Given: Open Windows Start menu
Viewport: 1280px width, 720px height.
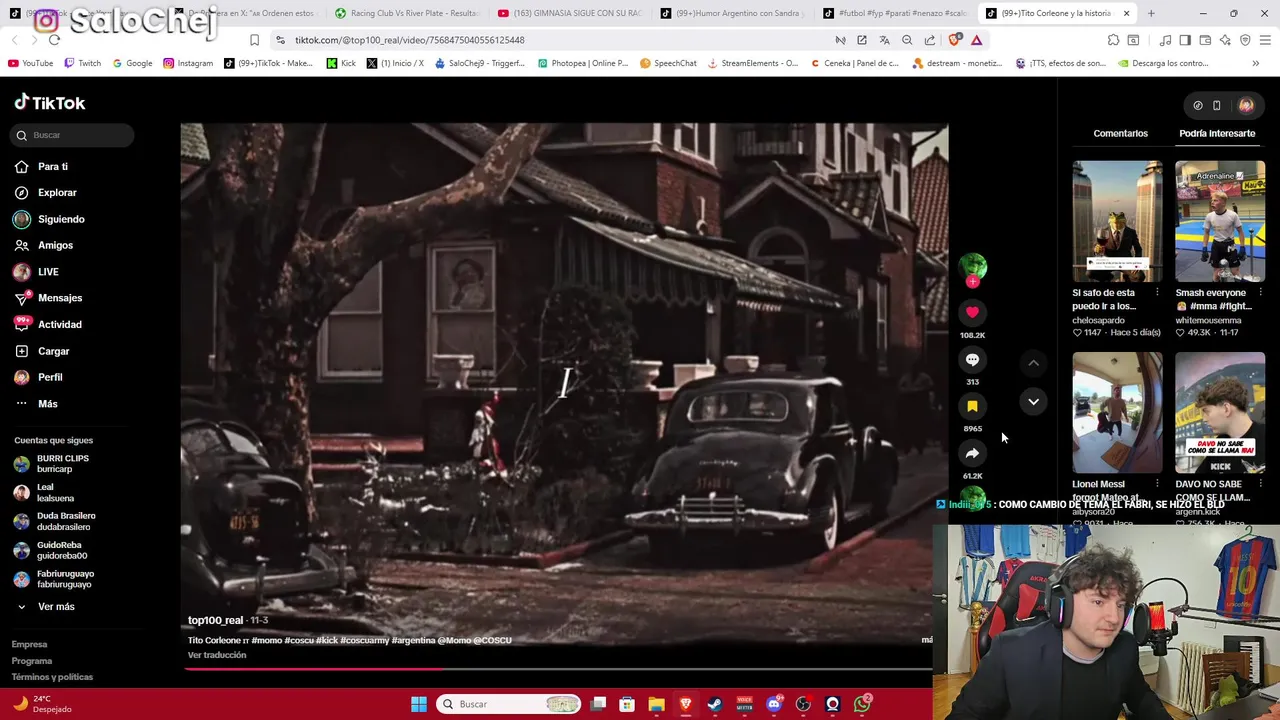Looking at the screenshot, I should pyautogui.click(x=419, y=704).
